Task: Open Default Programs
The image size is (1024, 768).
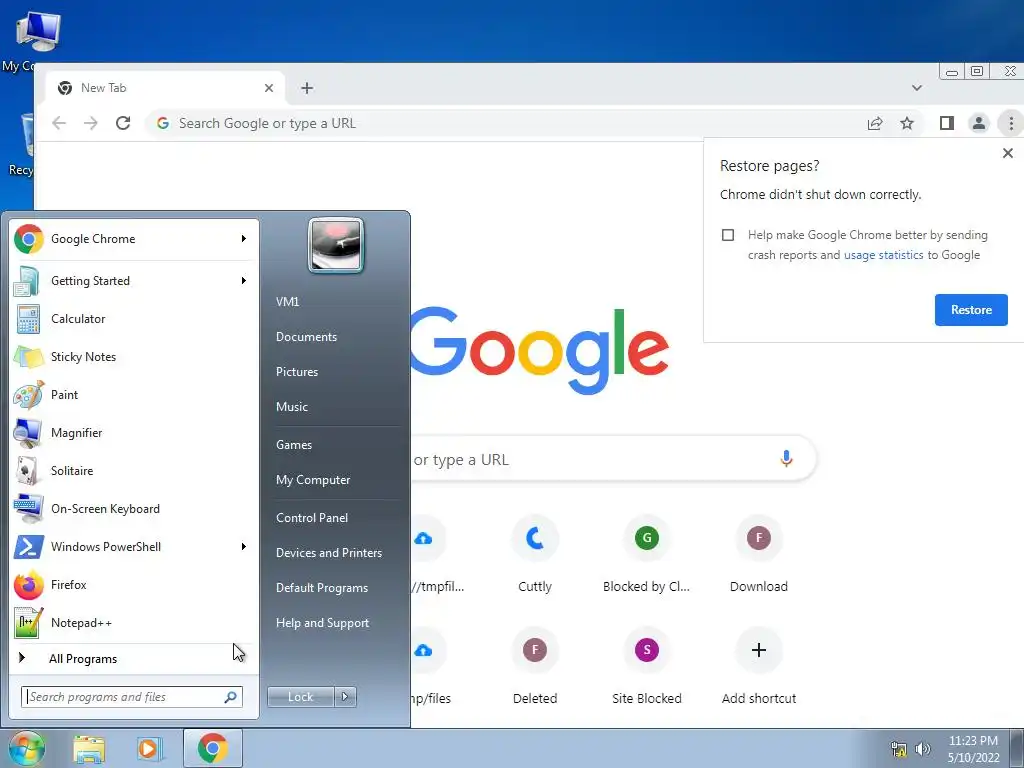Action: click(x=322, y=588)
